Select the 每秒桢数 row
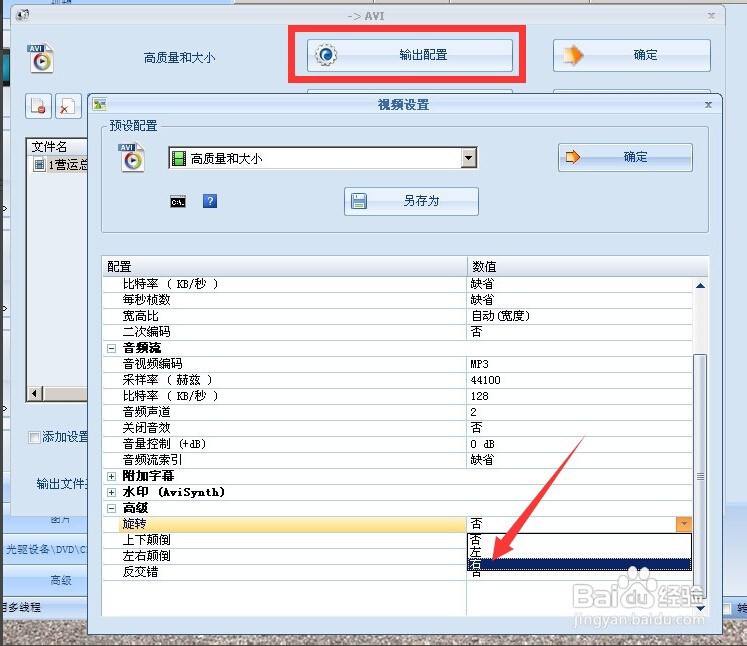This screenshot has width=747, height=646. (397, 300)
